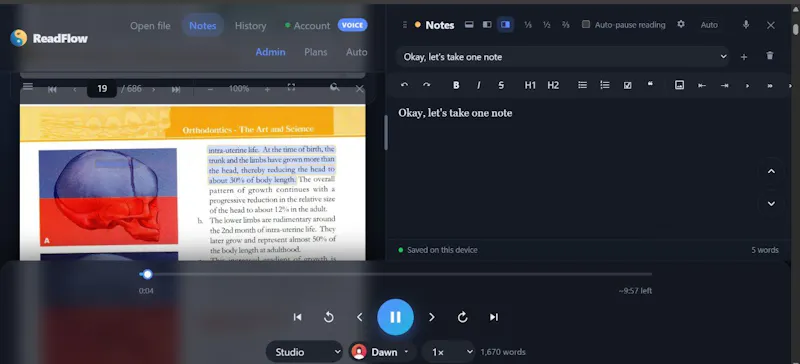This screenshot has height=364, width=800.
Task: Rewind with the counter-clockwise replay icon
Action: [329, 317]
